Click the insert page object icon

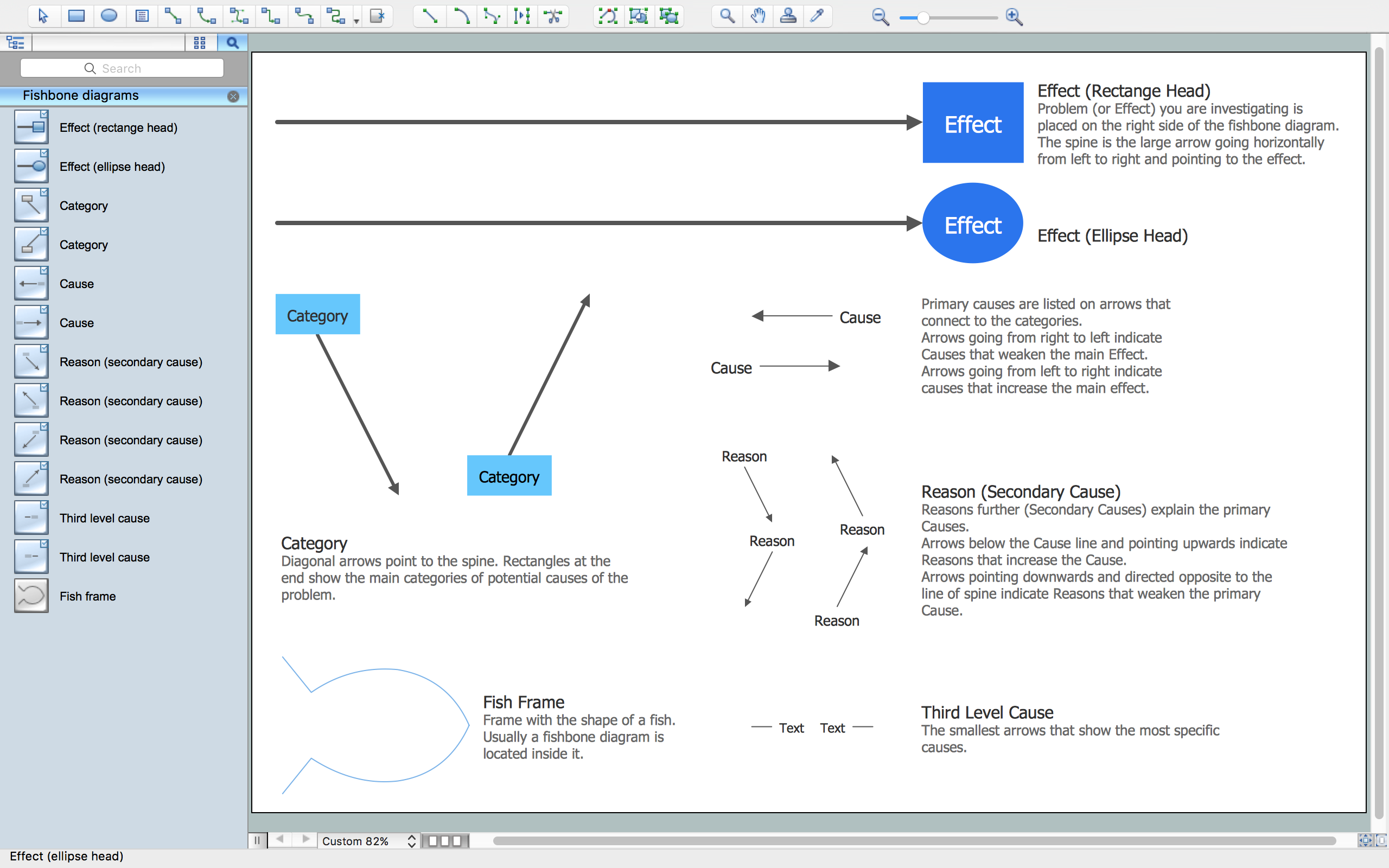[377, 16]
